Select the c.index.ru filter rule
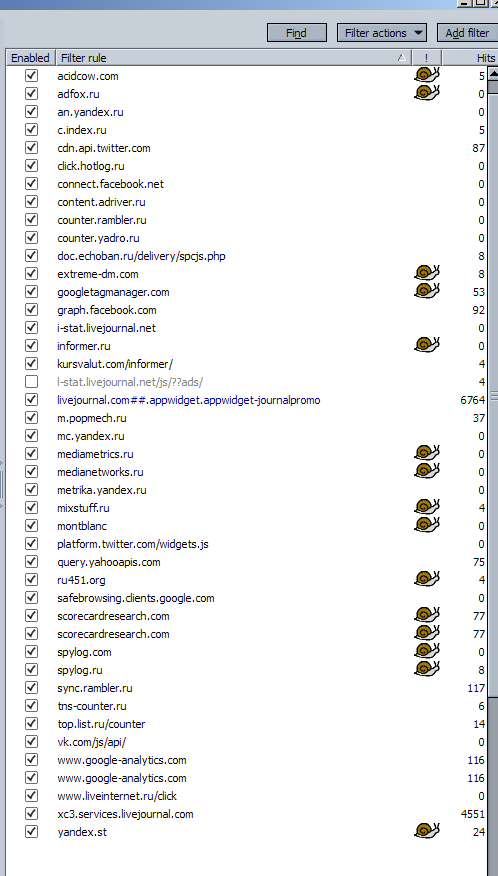The width and height of the screenshot is (498, 876). pyautogui.click(x=82, y=130)
